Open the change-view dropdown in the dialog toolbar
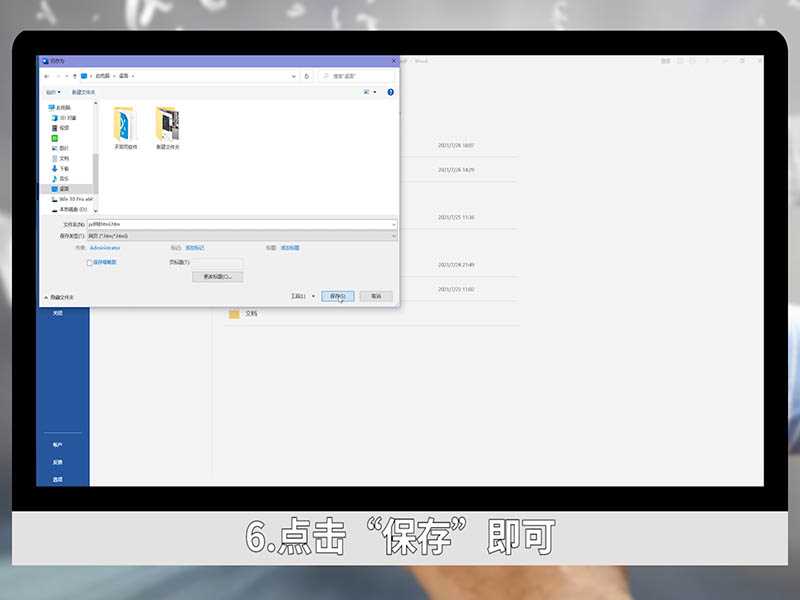This screenshot has height=600, width=800. [370, 92]
